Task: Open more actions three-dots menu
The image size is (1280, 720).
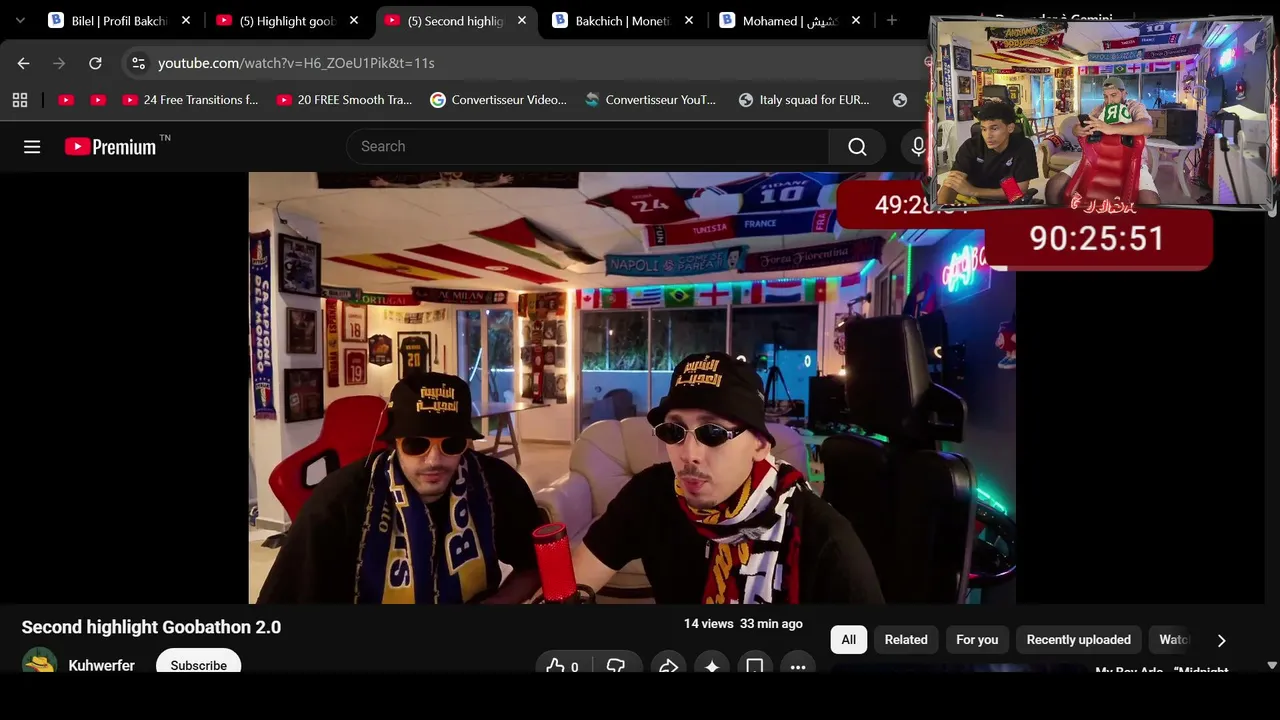Action: pos(798,666)
